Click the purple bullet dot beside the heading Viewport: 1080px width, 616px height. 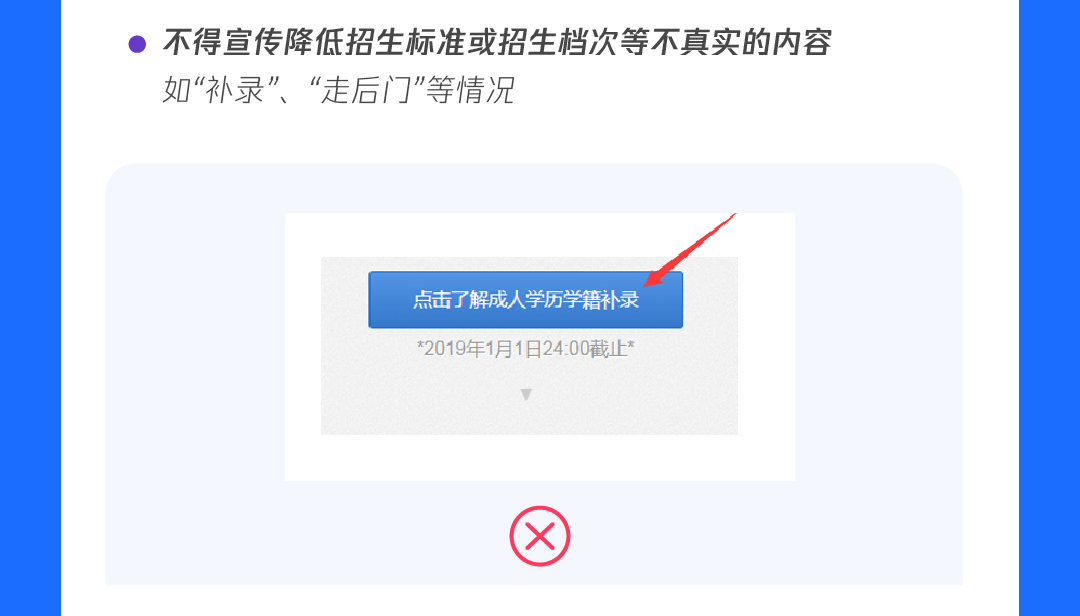tap(137, 44)
